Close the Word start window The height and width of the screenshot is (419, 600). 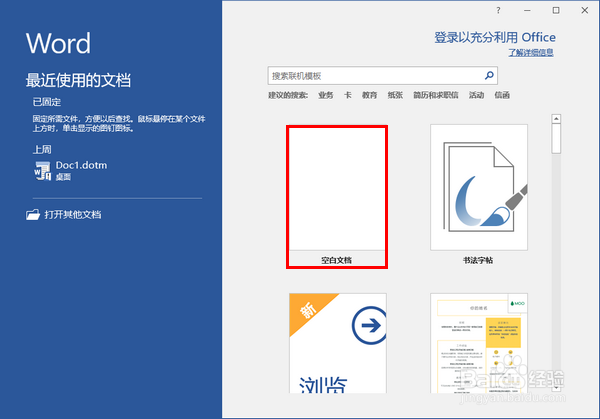pos(585,11)
